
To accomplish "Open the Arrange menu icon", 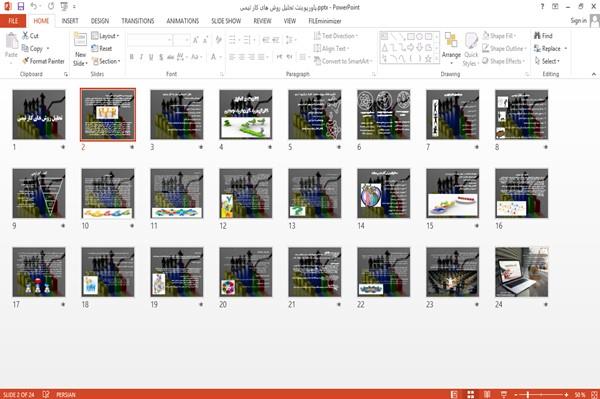I will tap(451, 41).
